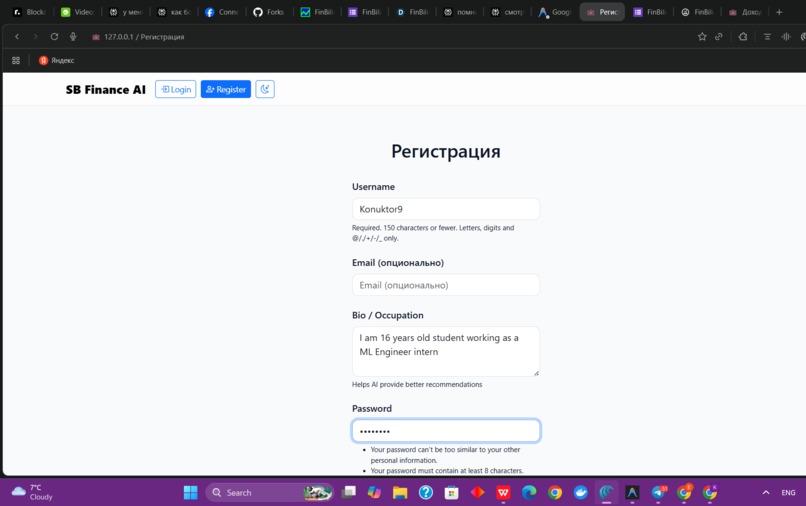Click the Password input field
The image size is (806, 506).
(x=446, y=431)
